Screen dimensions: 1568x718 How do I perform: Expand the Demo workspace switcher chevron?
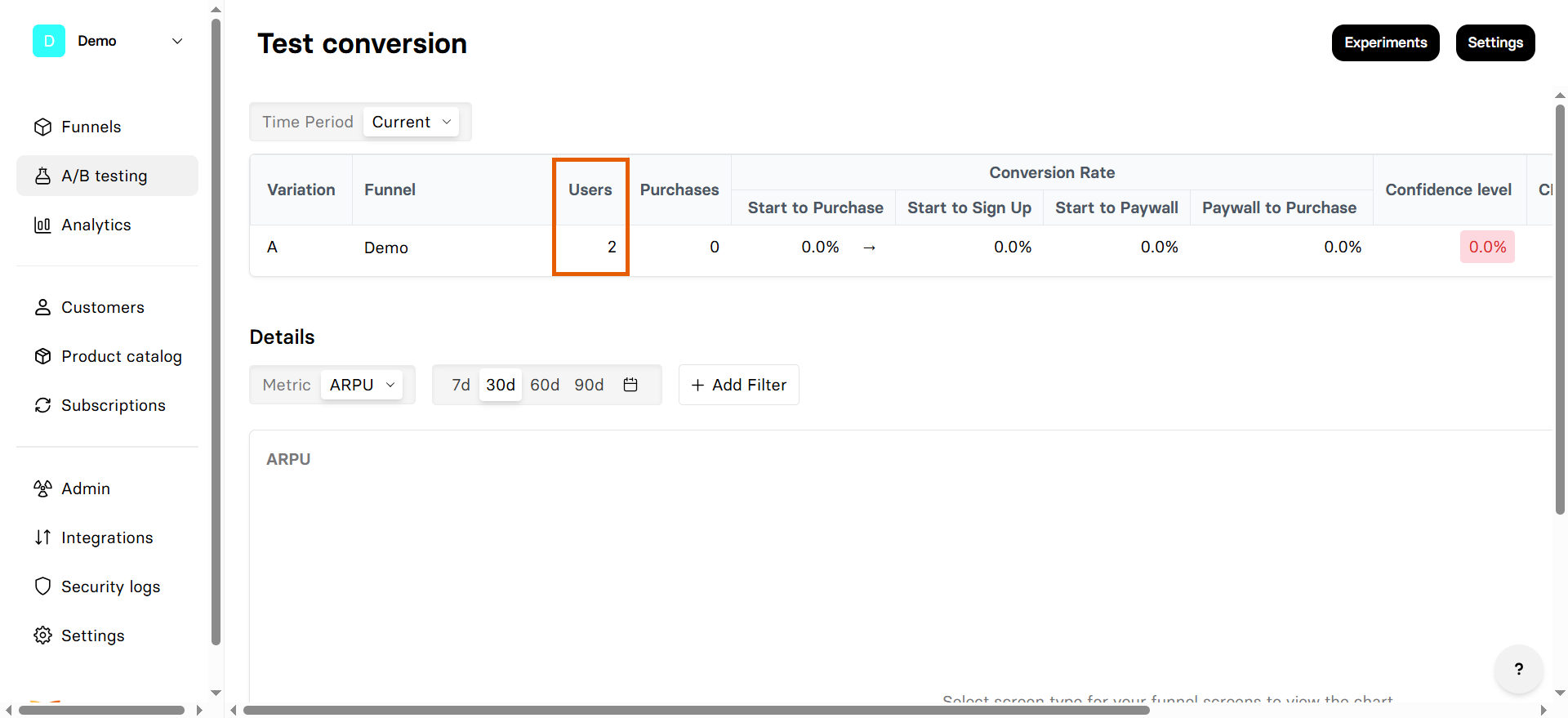click(x=177, y=41)
